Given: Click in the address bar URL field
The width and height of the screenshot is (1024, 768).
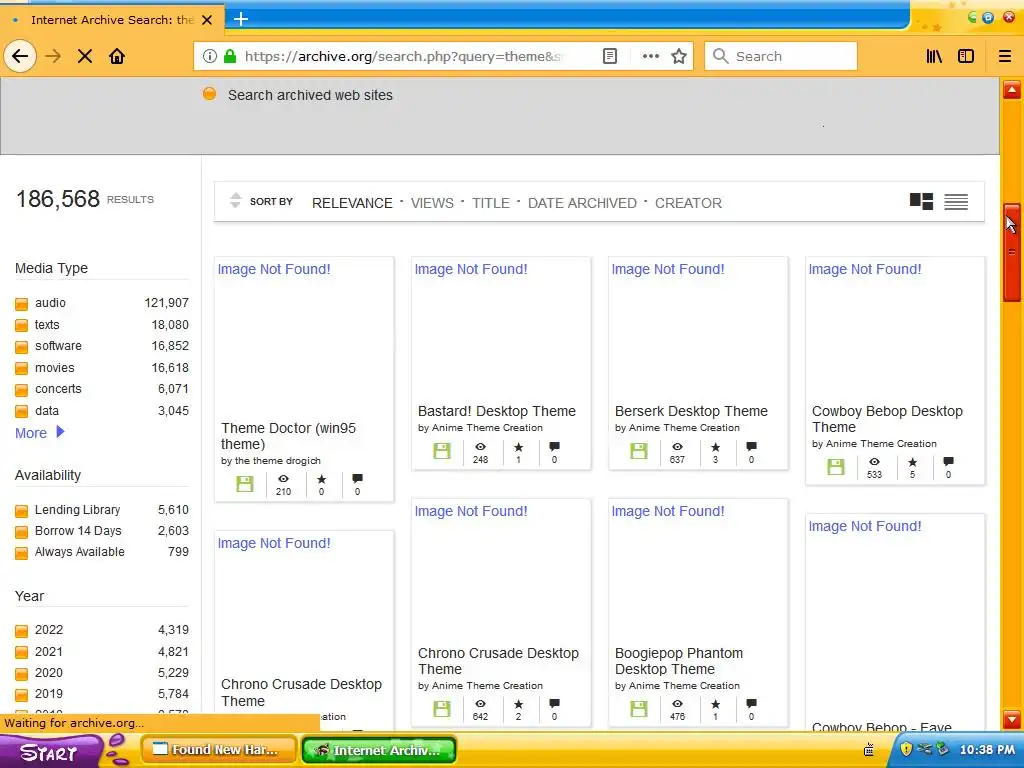Looking at the screenshot, I should coord(404,56).
